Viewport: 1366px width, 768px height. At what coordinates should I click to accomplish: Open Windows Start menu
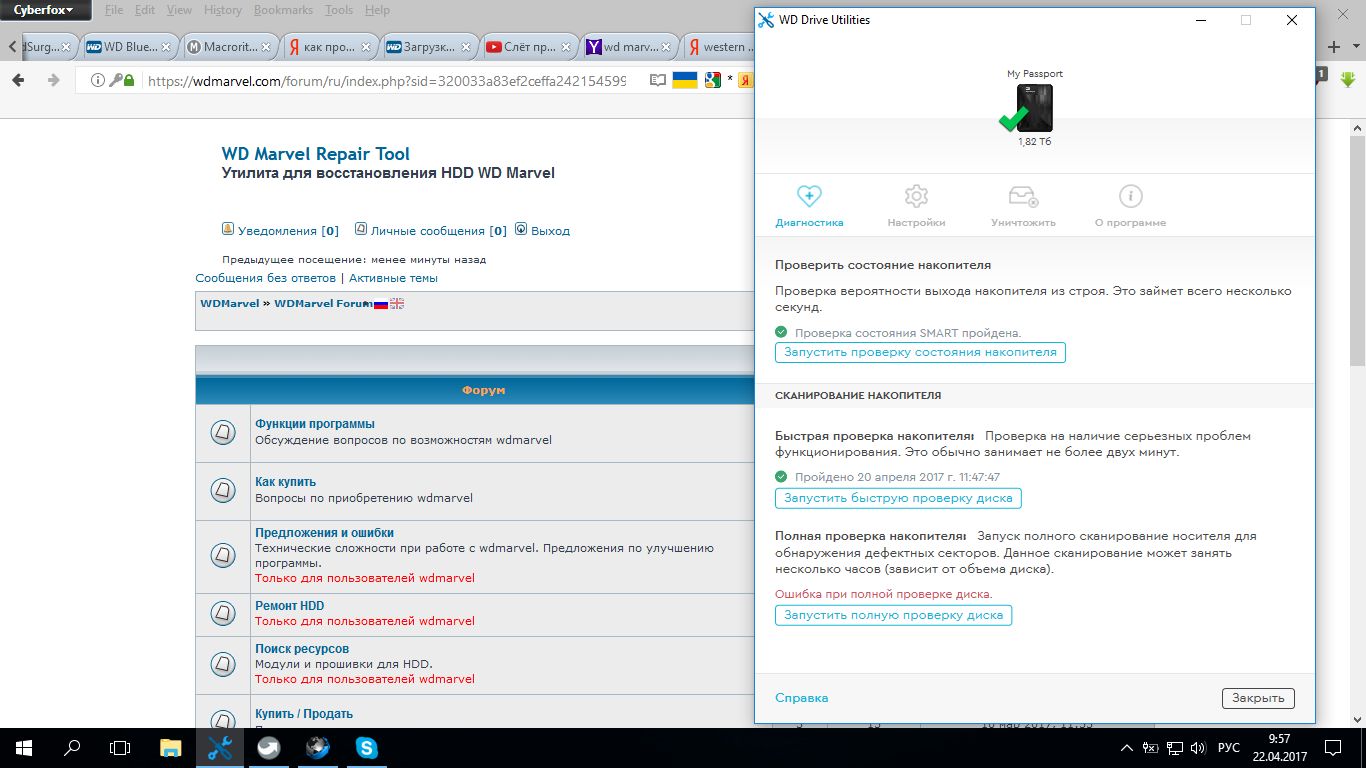[x=23, y=748]
